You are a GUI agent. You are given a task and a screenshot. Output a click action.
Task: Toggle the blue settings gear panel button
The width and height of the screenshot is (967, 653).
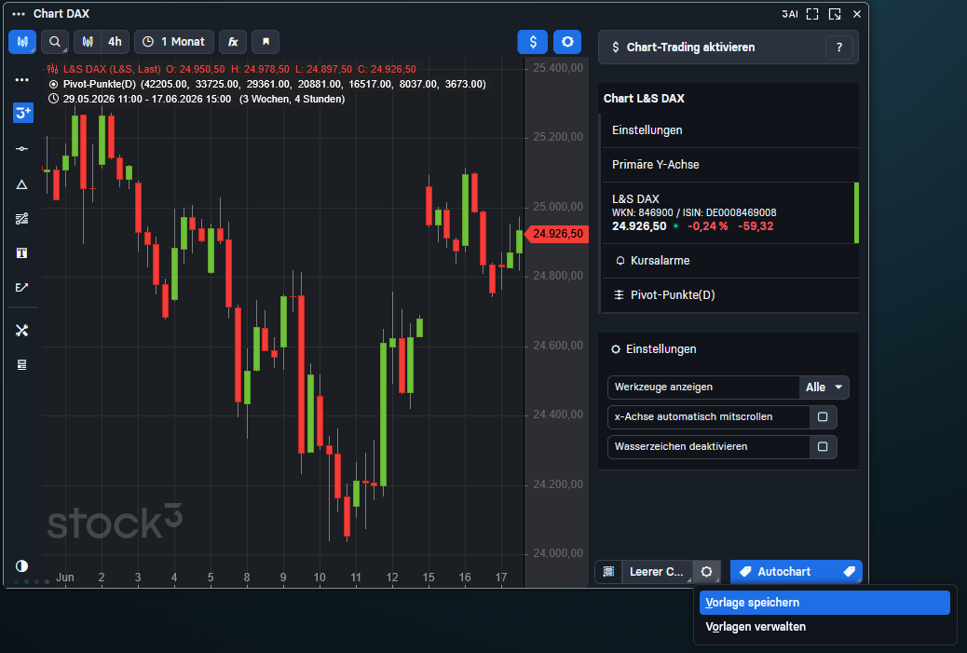(x=567, y=42)
